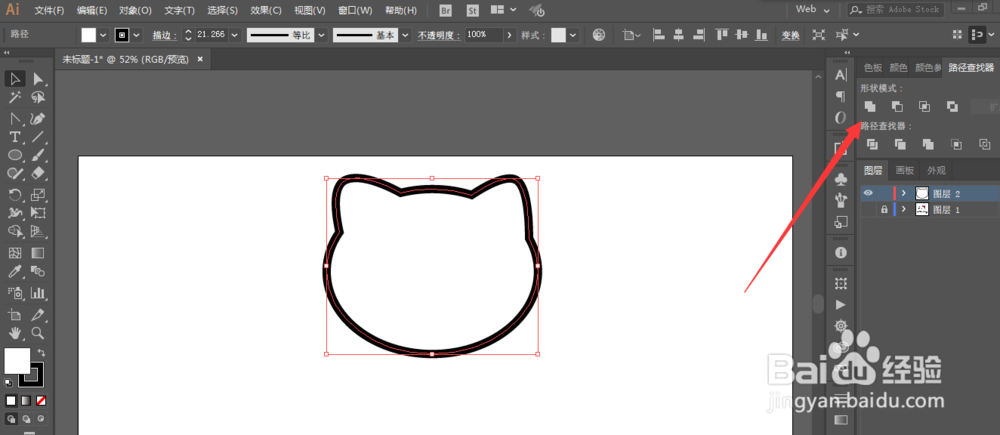Click the 变换 transform link
Image resolution: width=1000 pixels, height=435 pixels.
(791, 36)
